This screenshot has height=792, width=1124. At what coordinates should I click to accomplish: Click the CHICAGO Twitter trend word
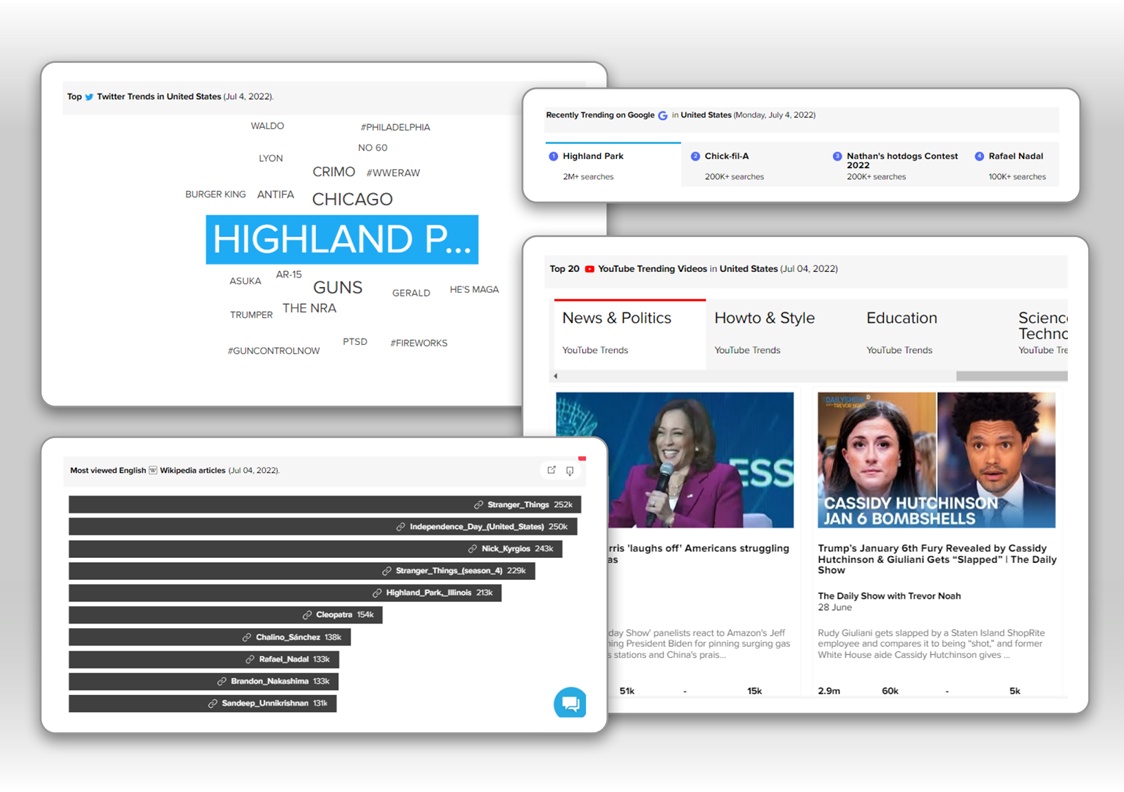coord(352,199)
